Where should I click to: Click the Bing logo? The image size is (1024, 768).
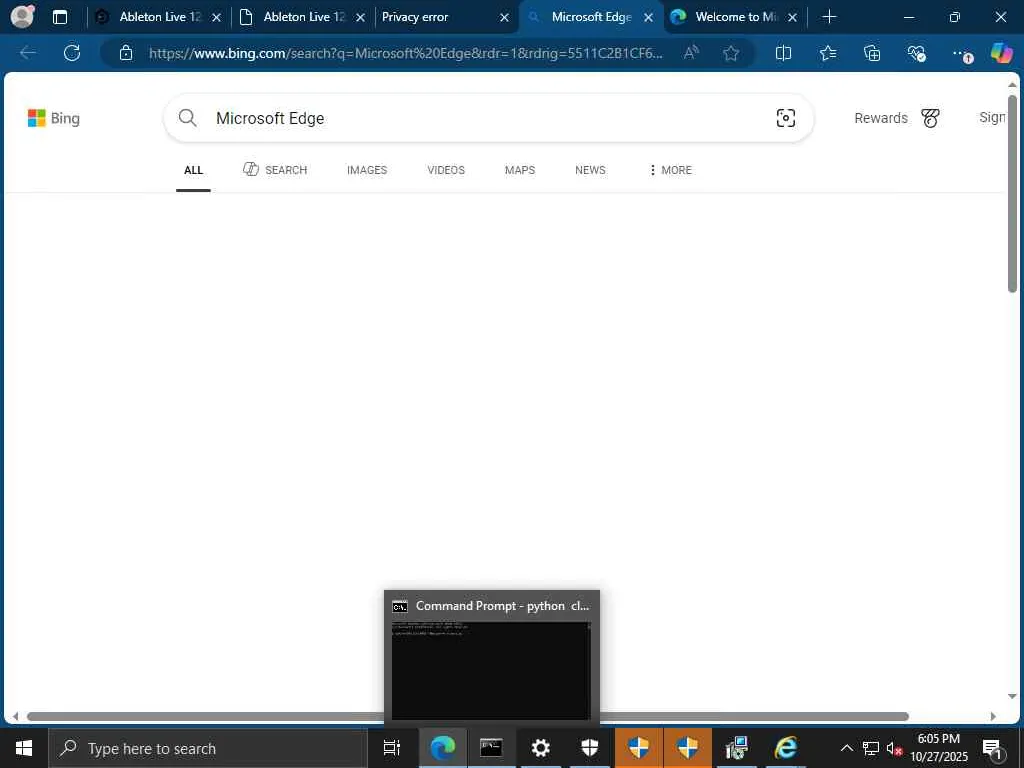(x=54, y=118)
